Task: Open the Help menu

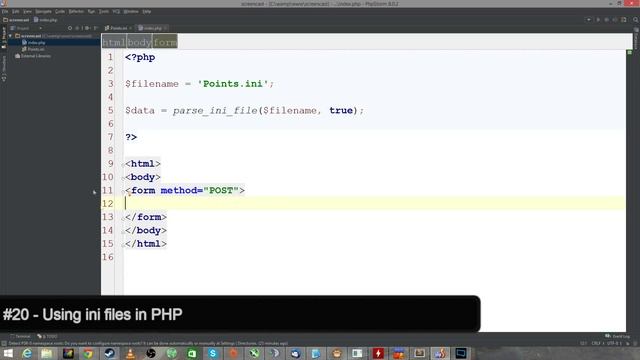Action: coord(147,11)
